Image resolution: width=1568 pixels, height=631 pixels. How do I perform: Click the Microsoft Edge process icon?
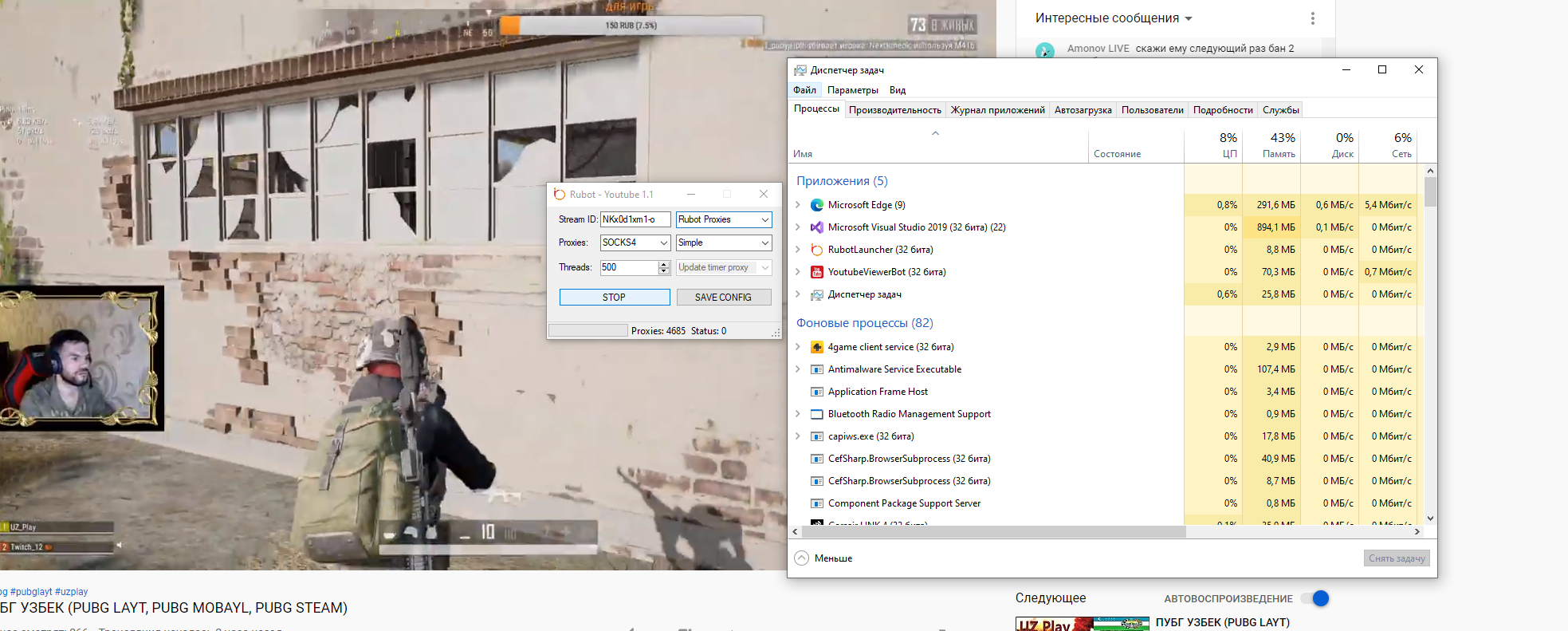coord(816,205)
